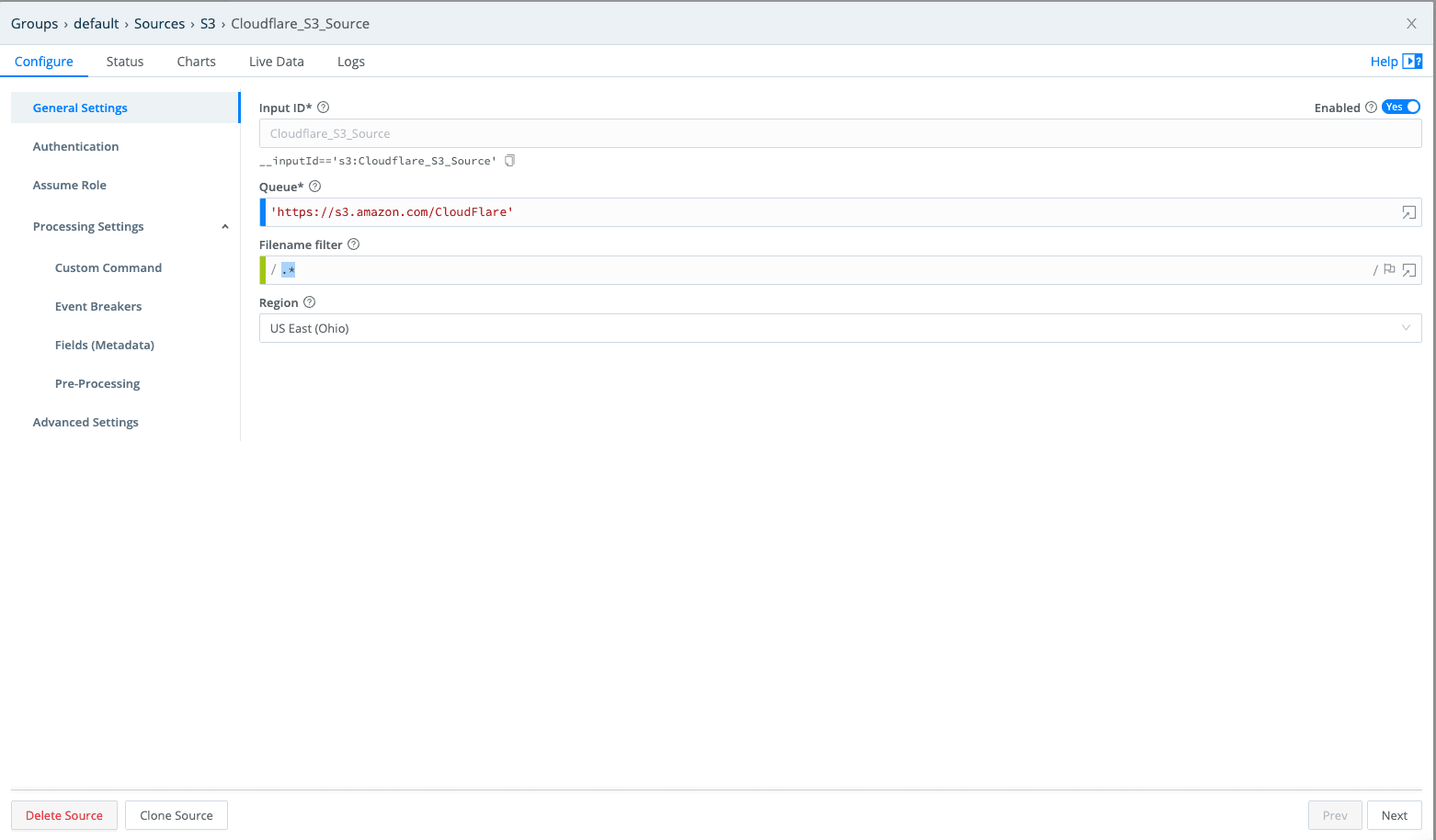Collapse the Processing Settings section
This screenshot has width=1436, height=840.
point(224,227)
